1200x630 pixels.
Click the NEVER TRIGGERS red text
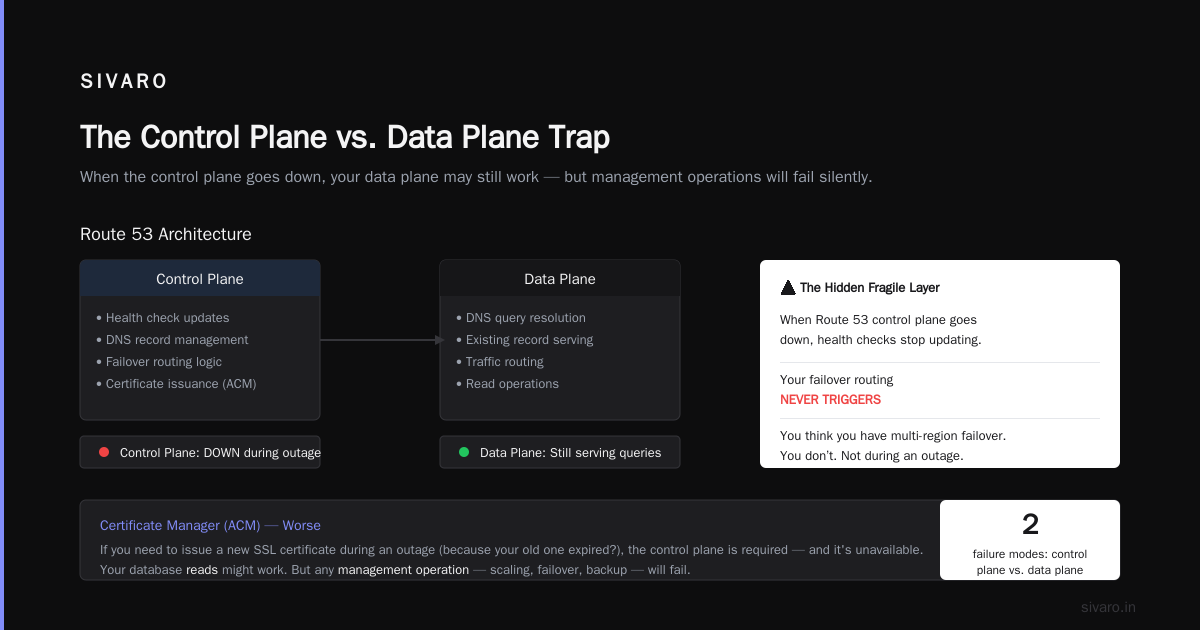[830, 399]
